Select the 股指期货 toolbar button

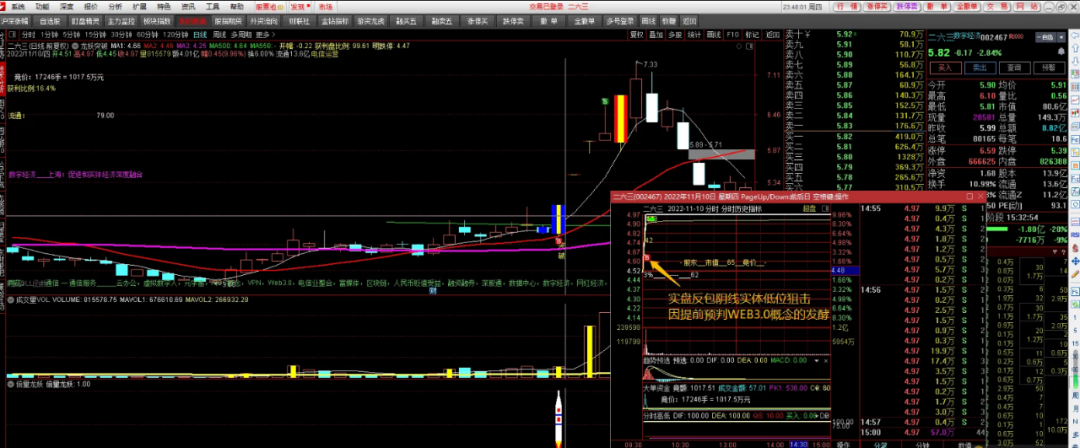tap(228, 21)
